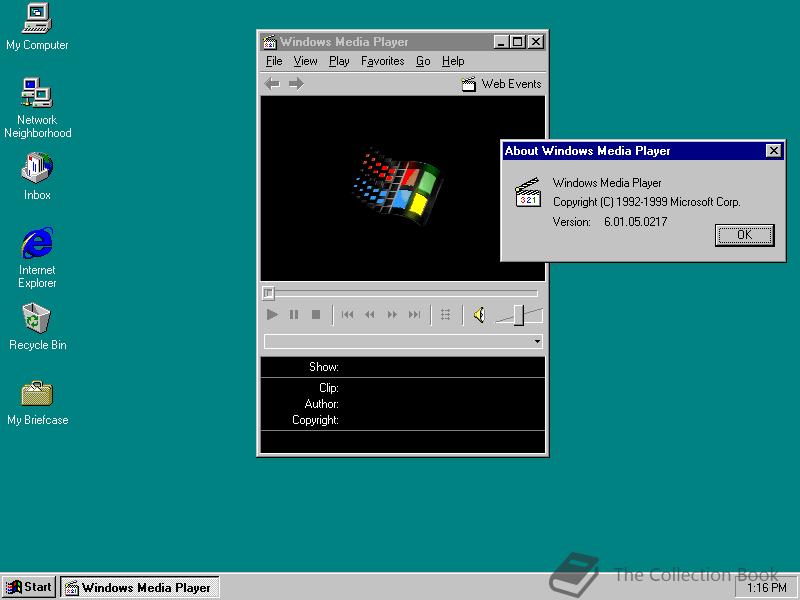Open the Help menu

pos(453,61)
